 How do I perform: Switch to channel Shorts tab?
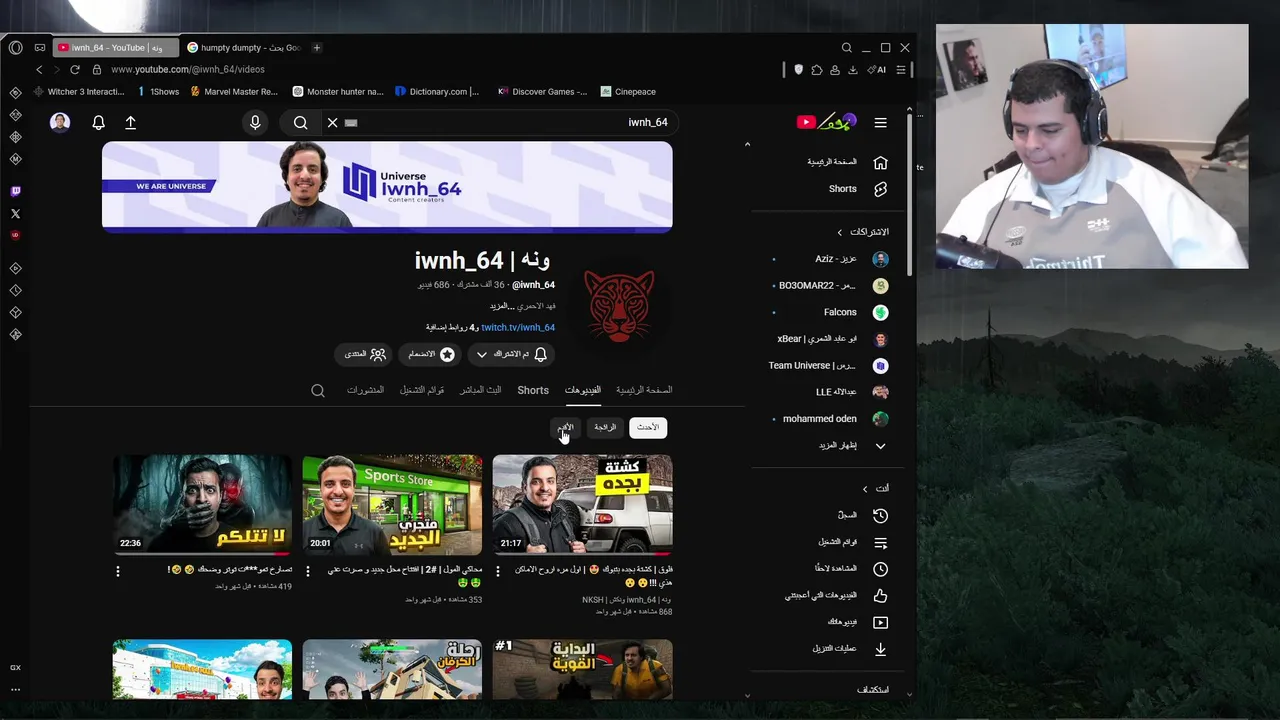(x=533, y=390)
